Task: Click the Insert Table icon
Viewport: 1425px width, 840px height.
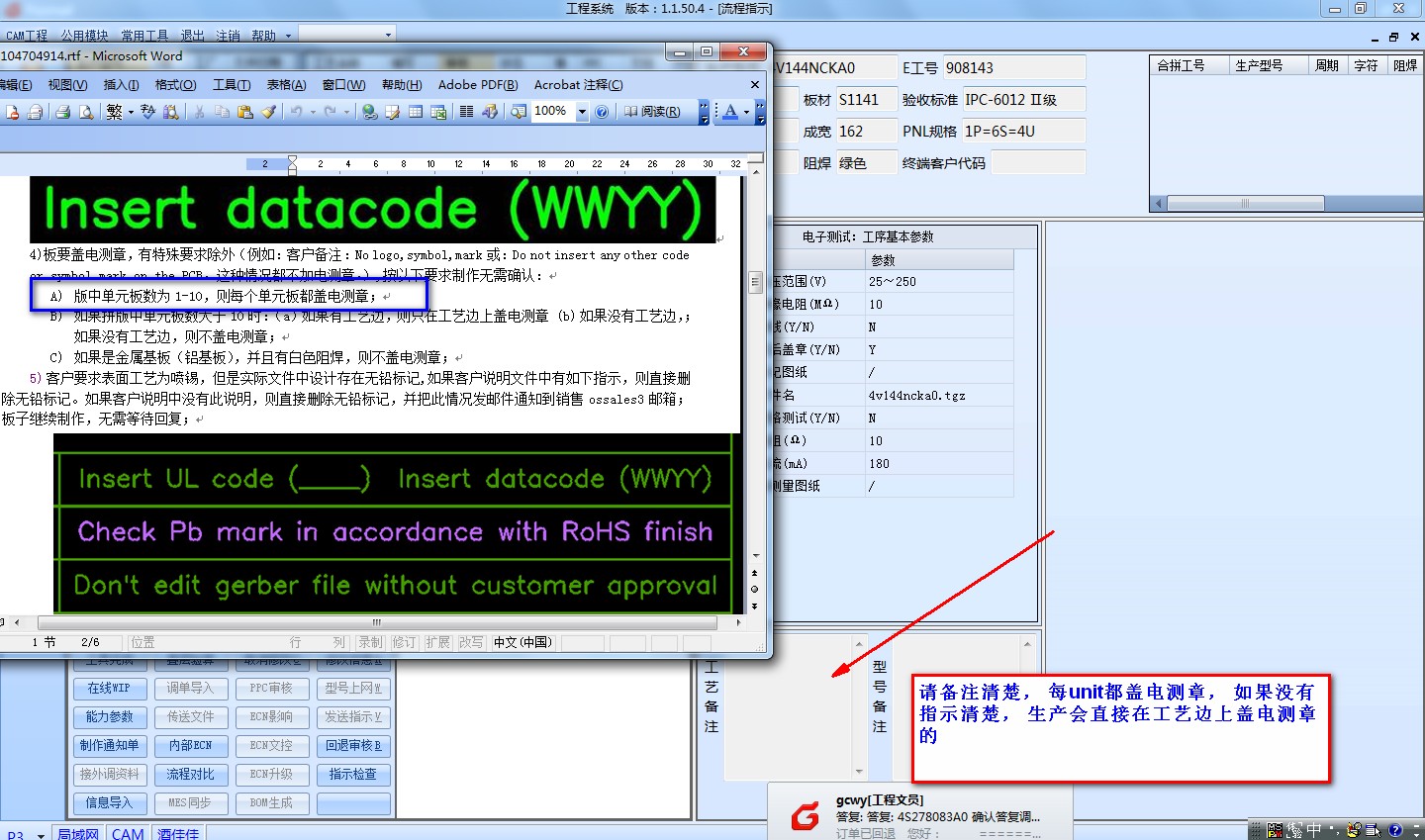Action: (416, 112)
